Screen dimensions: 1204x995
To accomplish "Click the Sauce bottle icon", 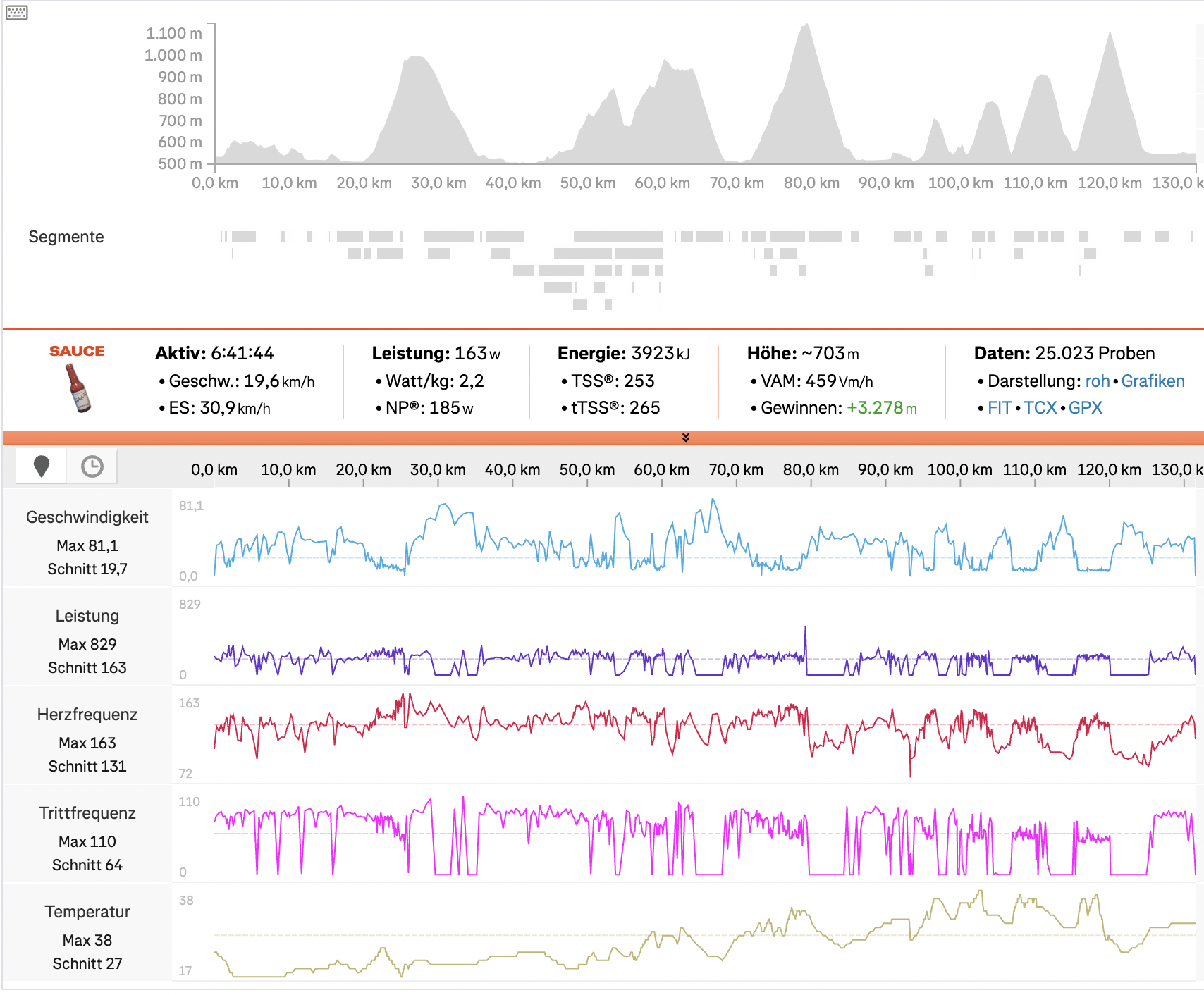I will click(x=78, y=388).
